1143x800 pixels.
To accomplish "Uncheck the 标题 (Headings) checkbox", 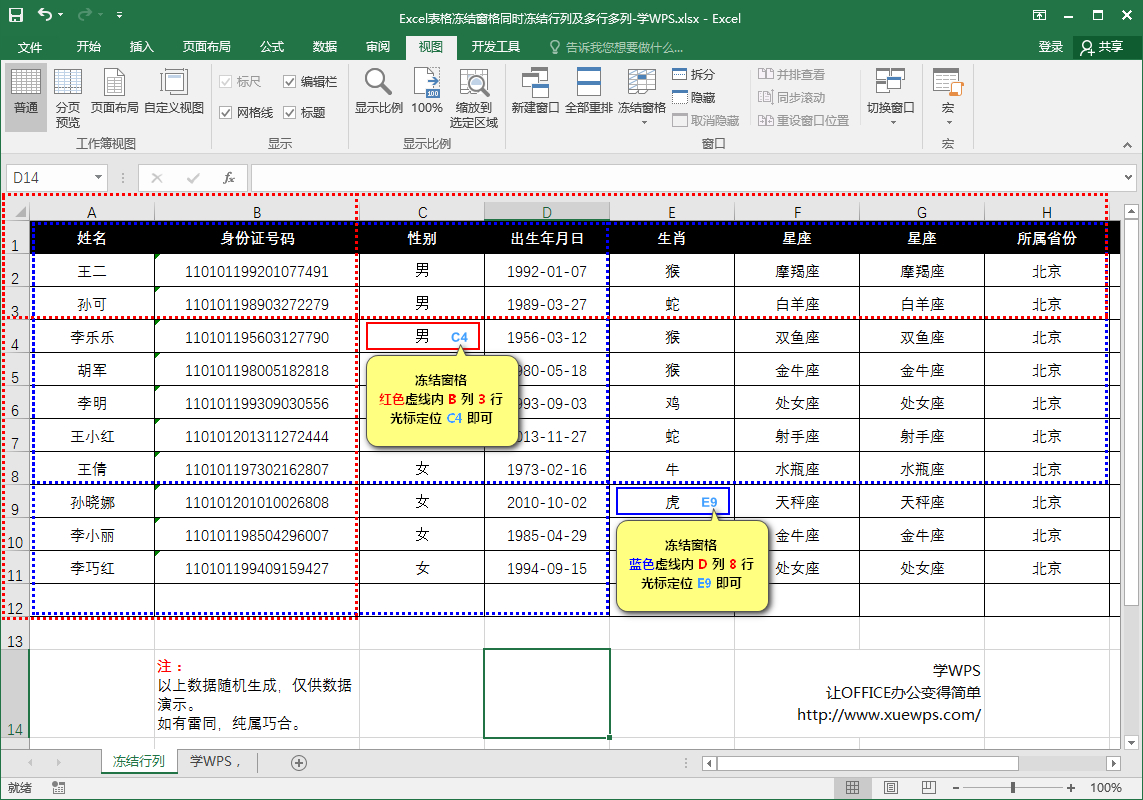I will [x=291, y=110].
